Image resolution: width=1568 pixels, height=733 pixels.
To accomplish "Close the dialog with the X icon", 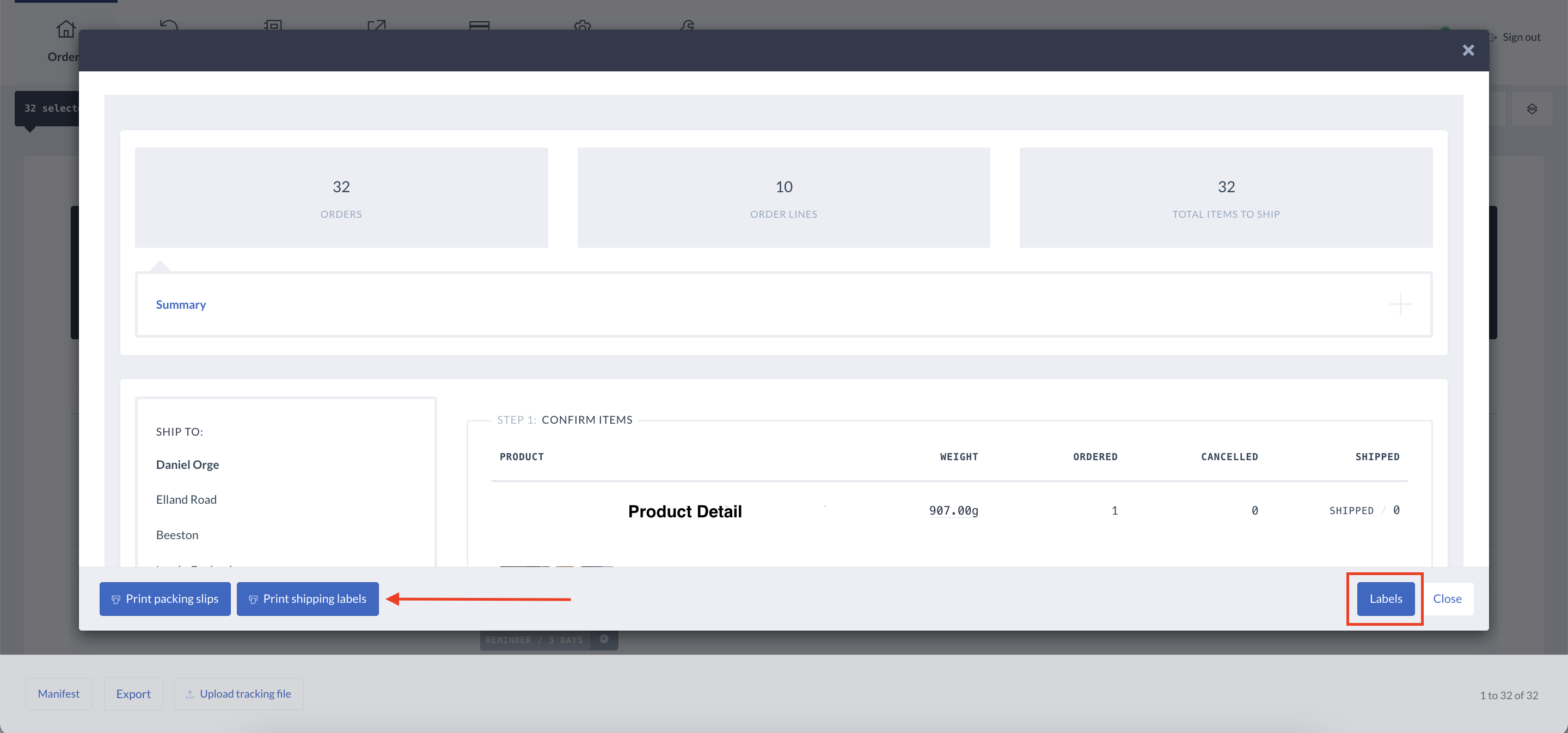I will click(1468, 51).
